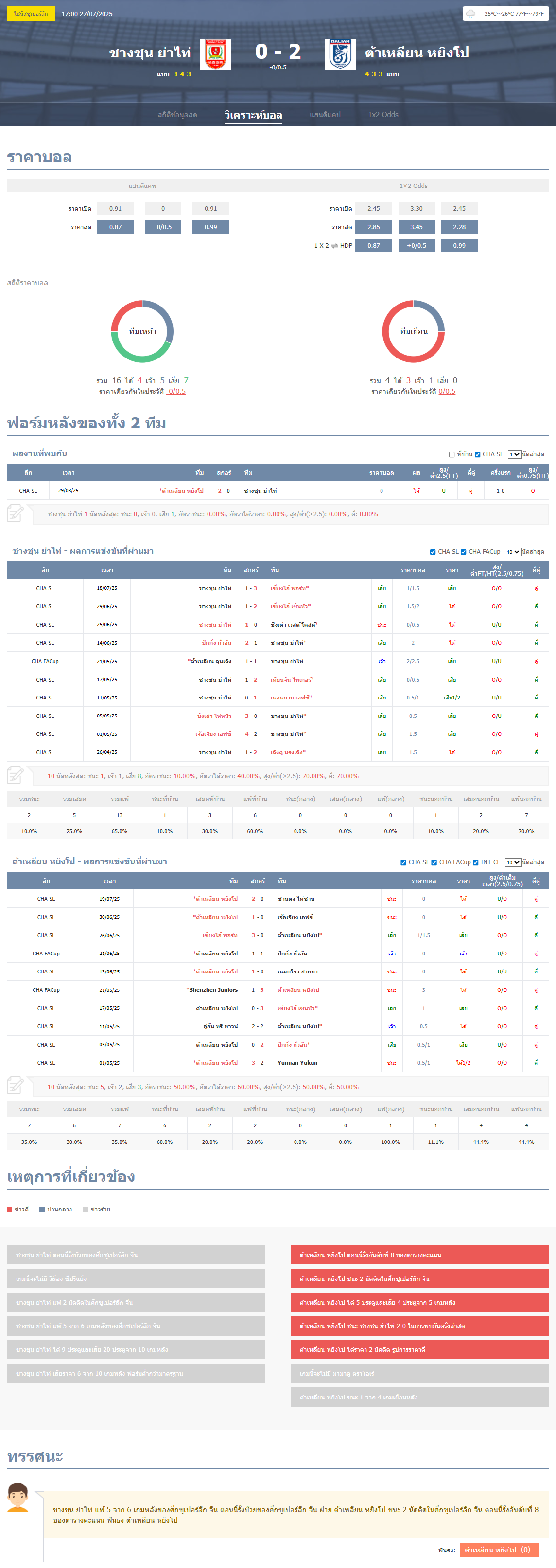Click the red ข่าวดี legend square
This screenshot has width=556, height=1568.
pos(10,1210)
